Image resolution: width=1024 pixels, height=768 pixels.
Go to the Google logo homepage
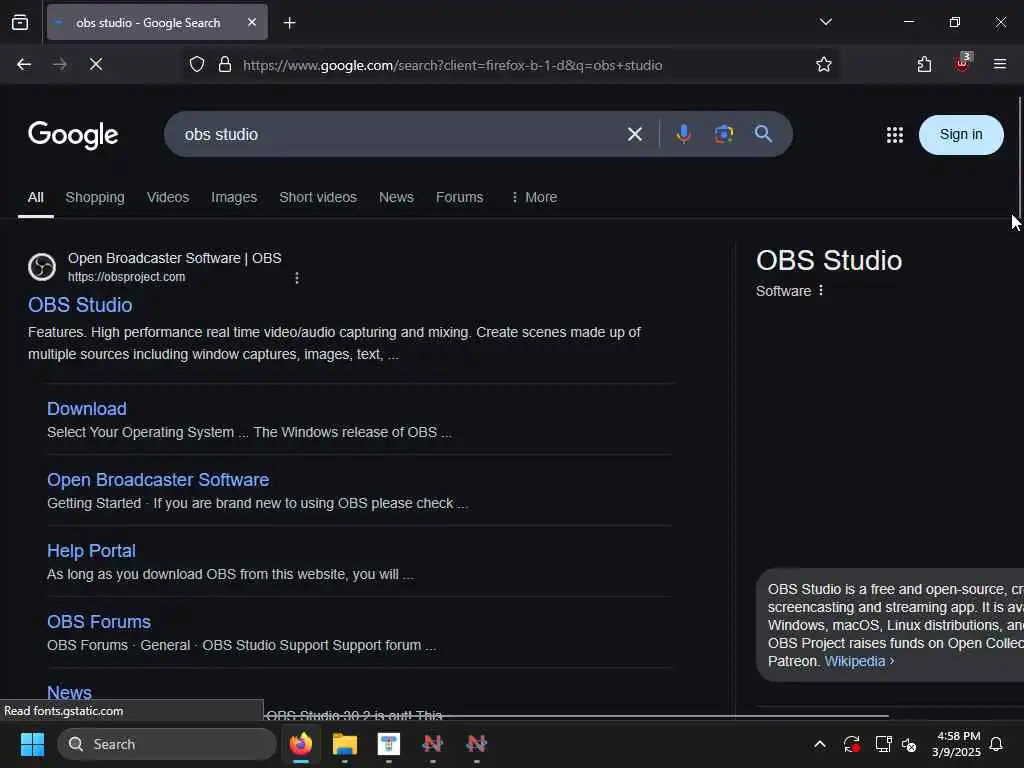73,135
